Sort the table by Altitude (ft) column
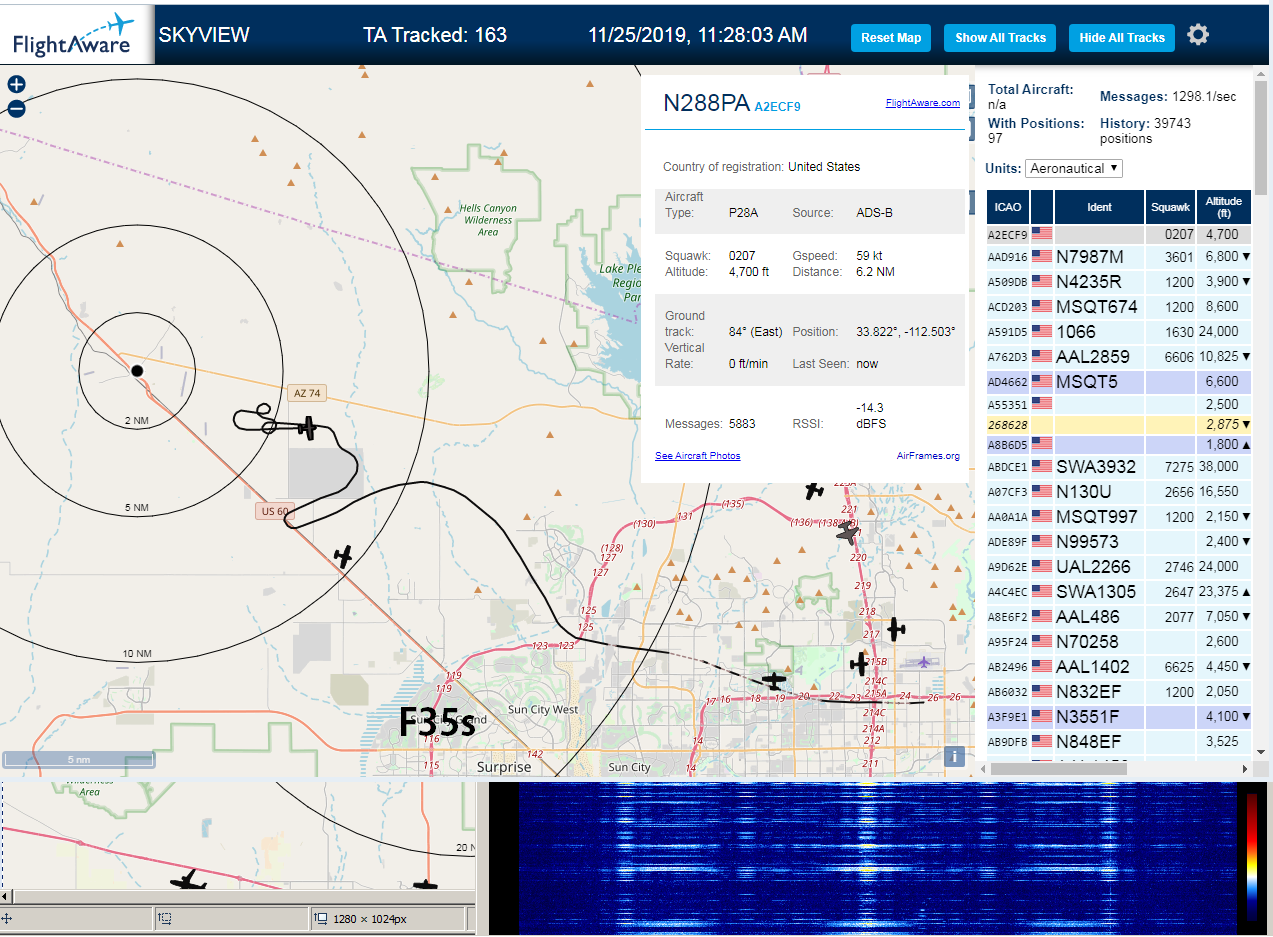 coord(1224,207)
